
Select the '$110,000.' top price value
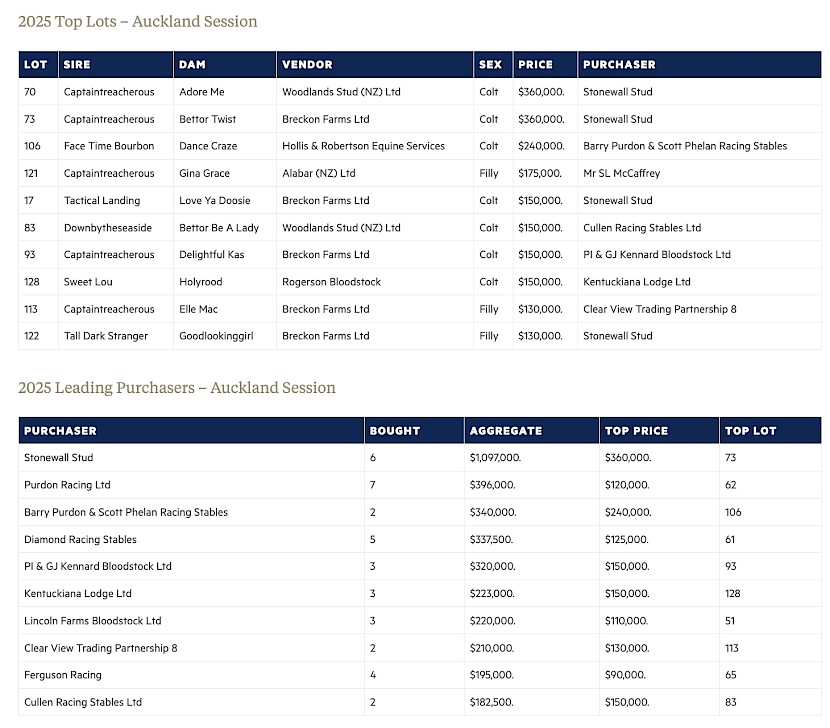(626, 621)
